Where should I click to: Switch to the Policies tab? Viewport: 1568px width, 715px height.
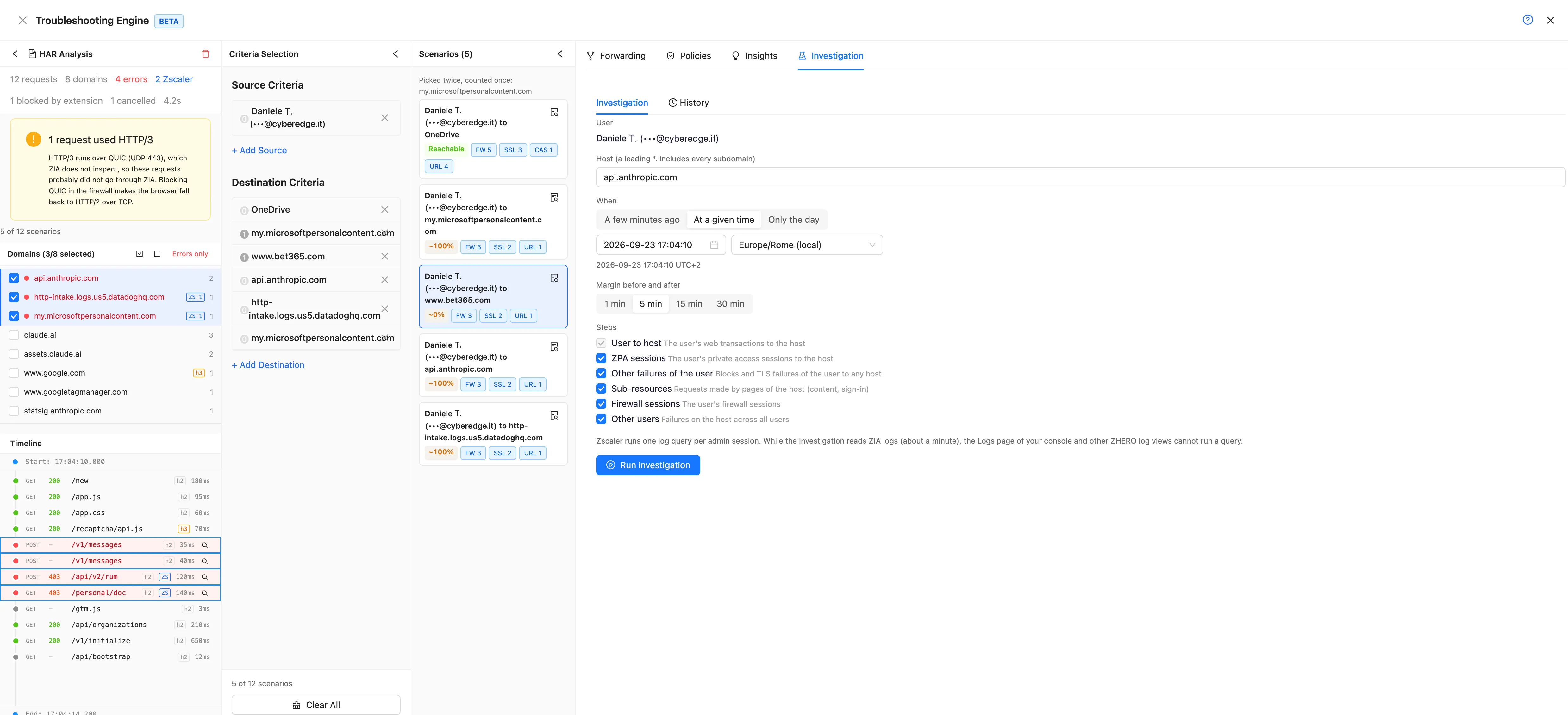pos(689,55)
